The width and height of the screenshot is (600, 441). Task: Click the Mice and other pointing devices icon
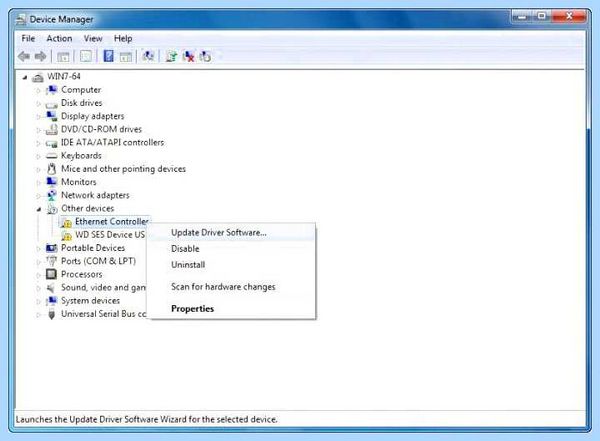tap(52, 169)
